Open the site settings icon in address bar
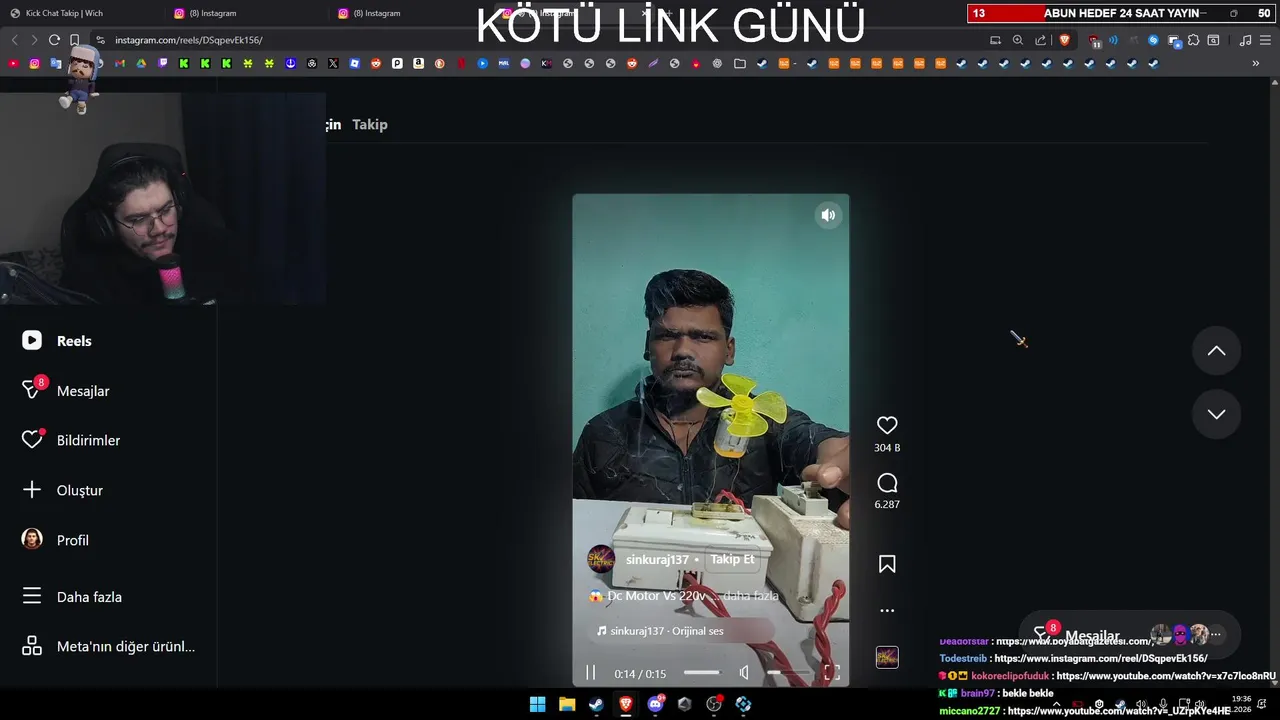 click(x=100, y=40)
